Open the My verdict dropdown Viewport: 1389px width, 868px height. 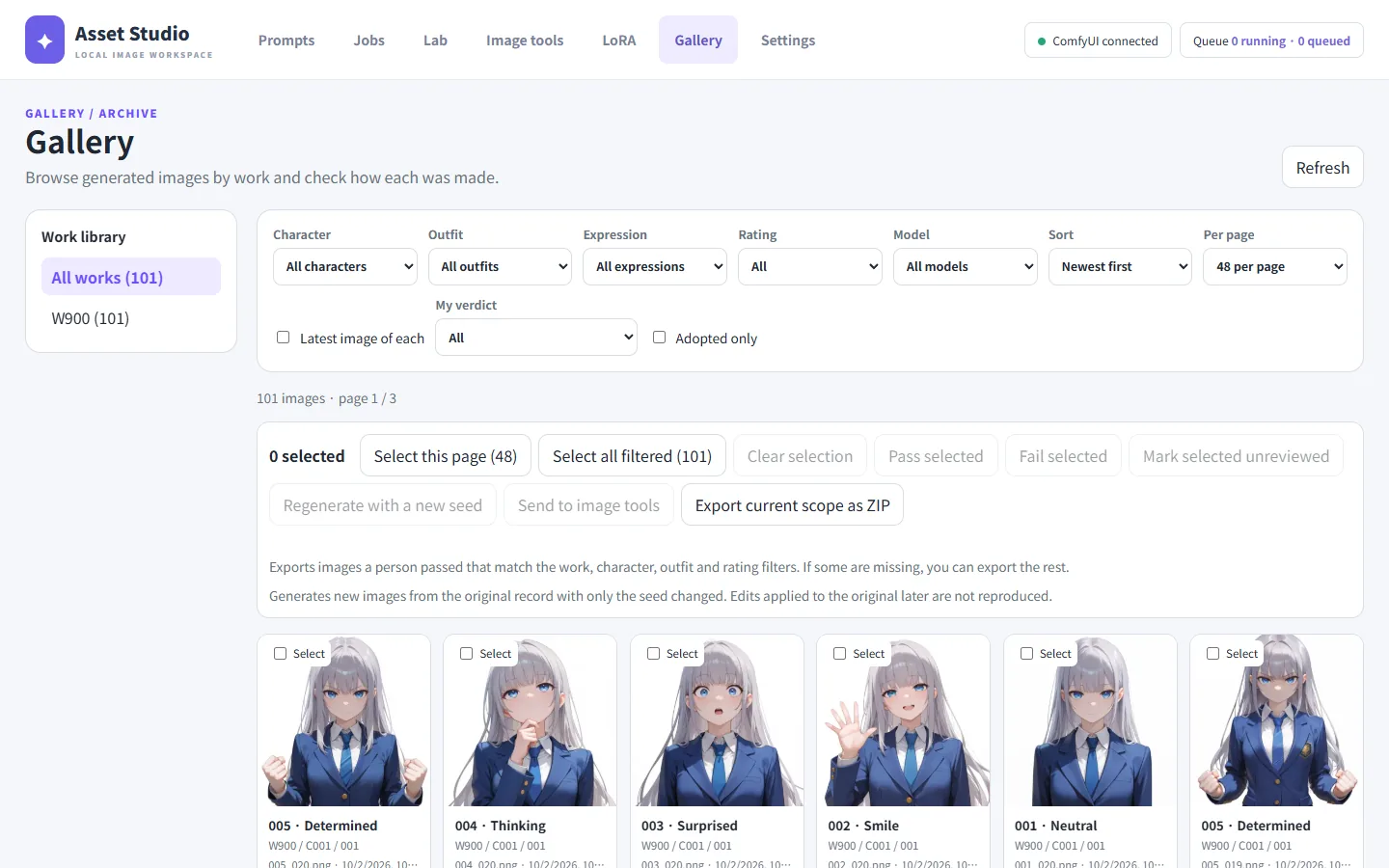536,338
